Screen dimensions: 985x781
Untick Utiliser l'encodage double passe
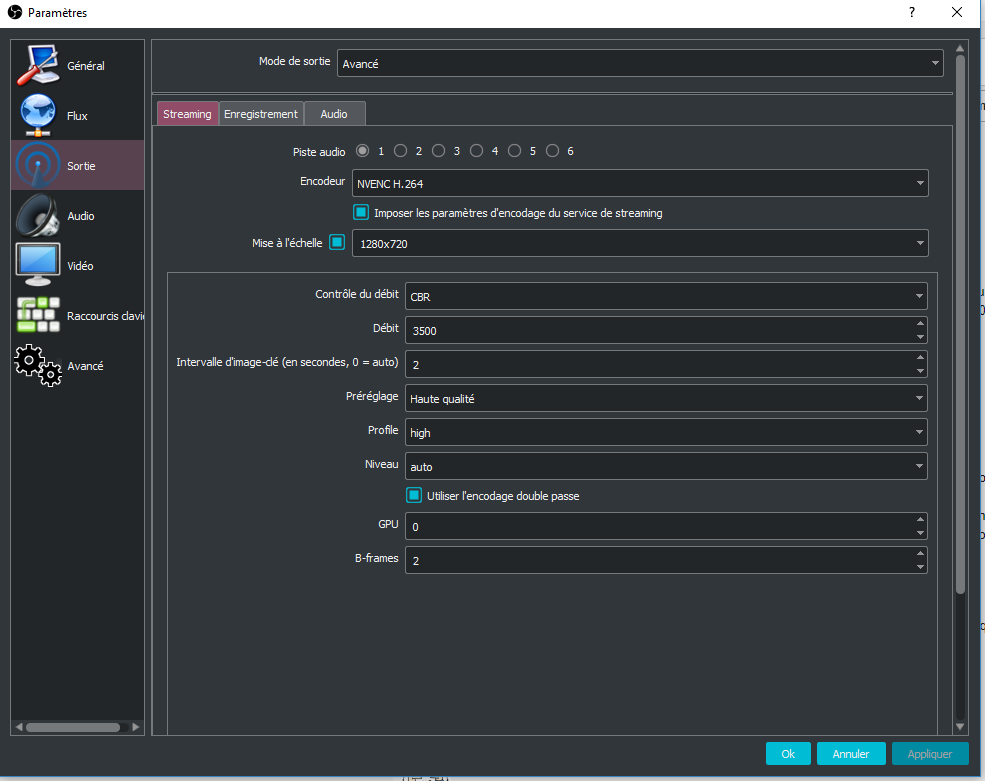pos(414,495)
